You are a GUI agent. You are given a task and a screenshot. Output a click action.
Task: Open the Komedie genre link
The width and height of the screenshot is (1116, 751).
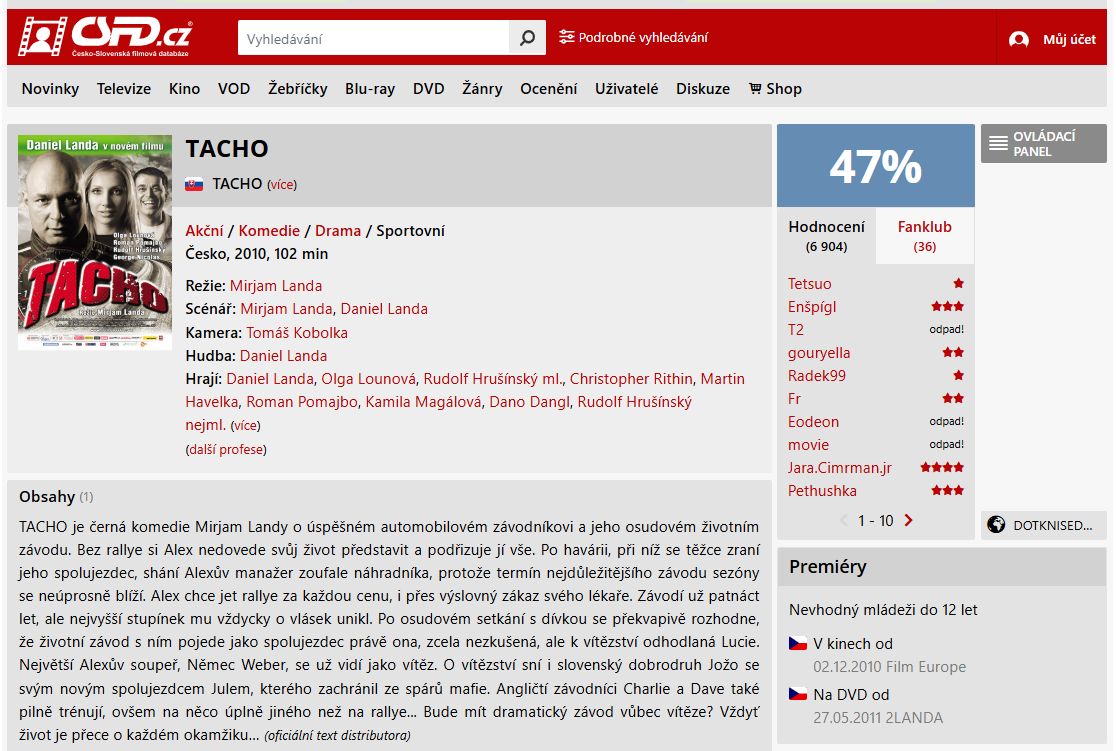coord(269,231)
